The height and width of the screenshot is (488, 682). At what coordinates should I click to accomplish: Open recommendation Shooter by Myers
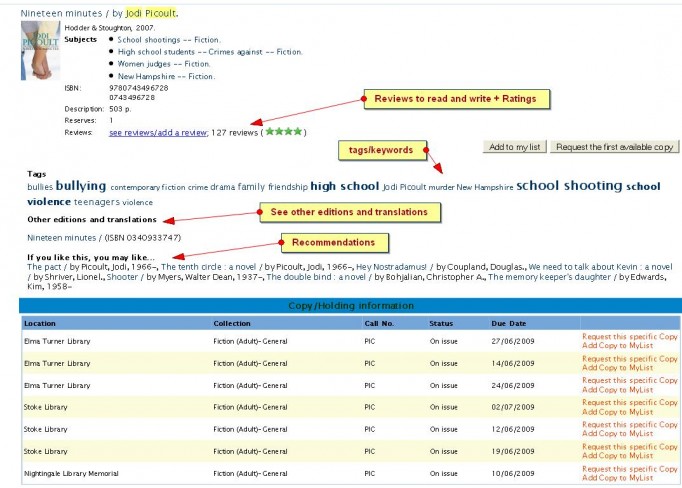coord(122,277)
